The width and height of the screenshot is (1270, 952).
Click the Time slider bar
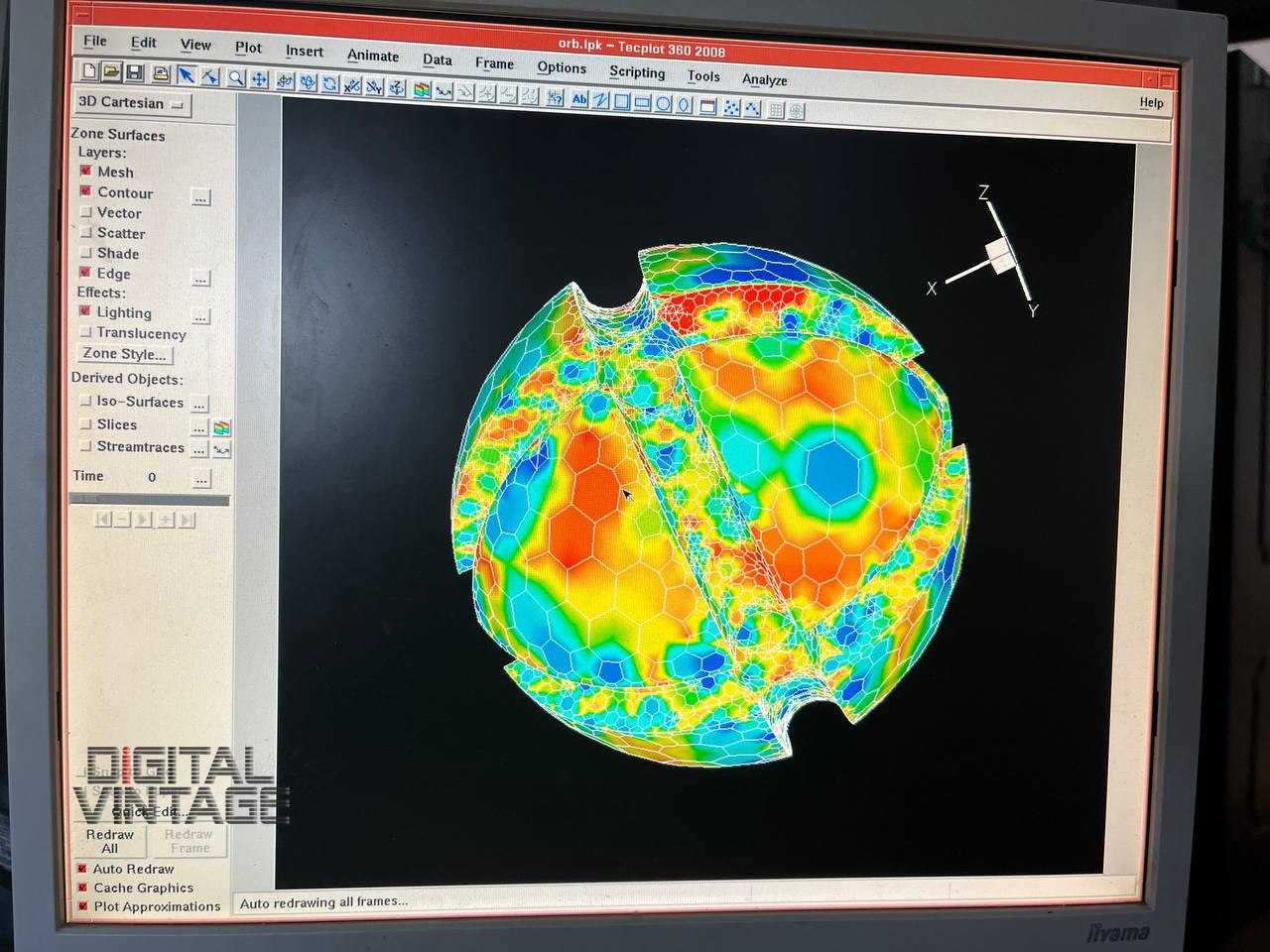(149, 501)
